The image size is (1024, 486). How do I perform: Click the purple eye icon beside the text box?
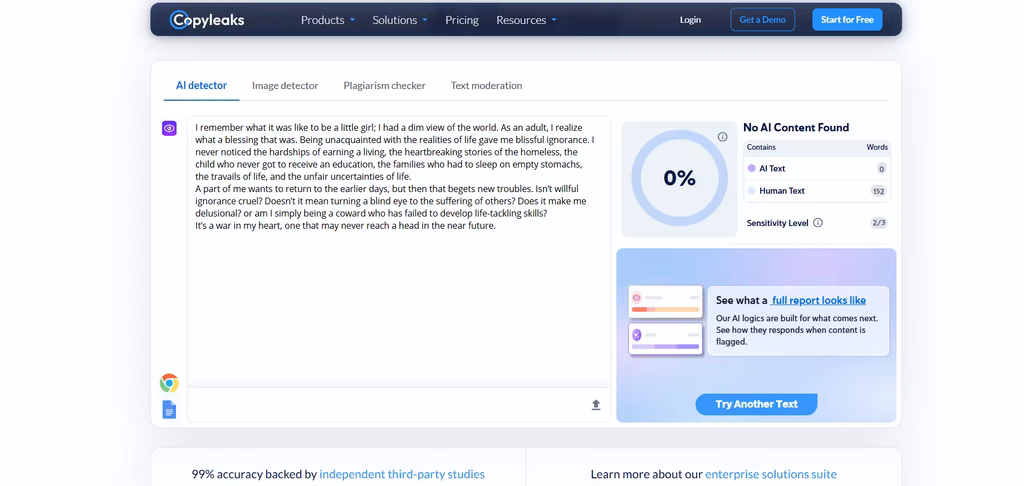[169, 128]
